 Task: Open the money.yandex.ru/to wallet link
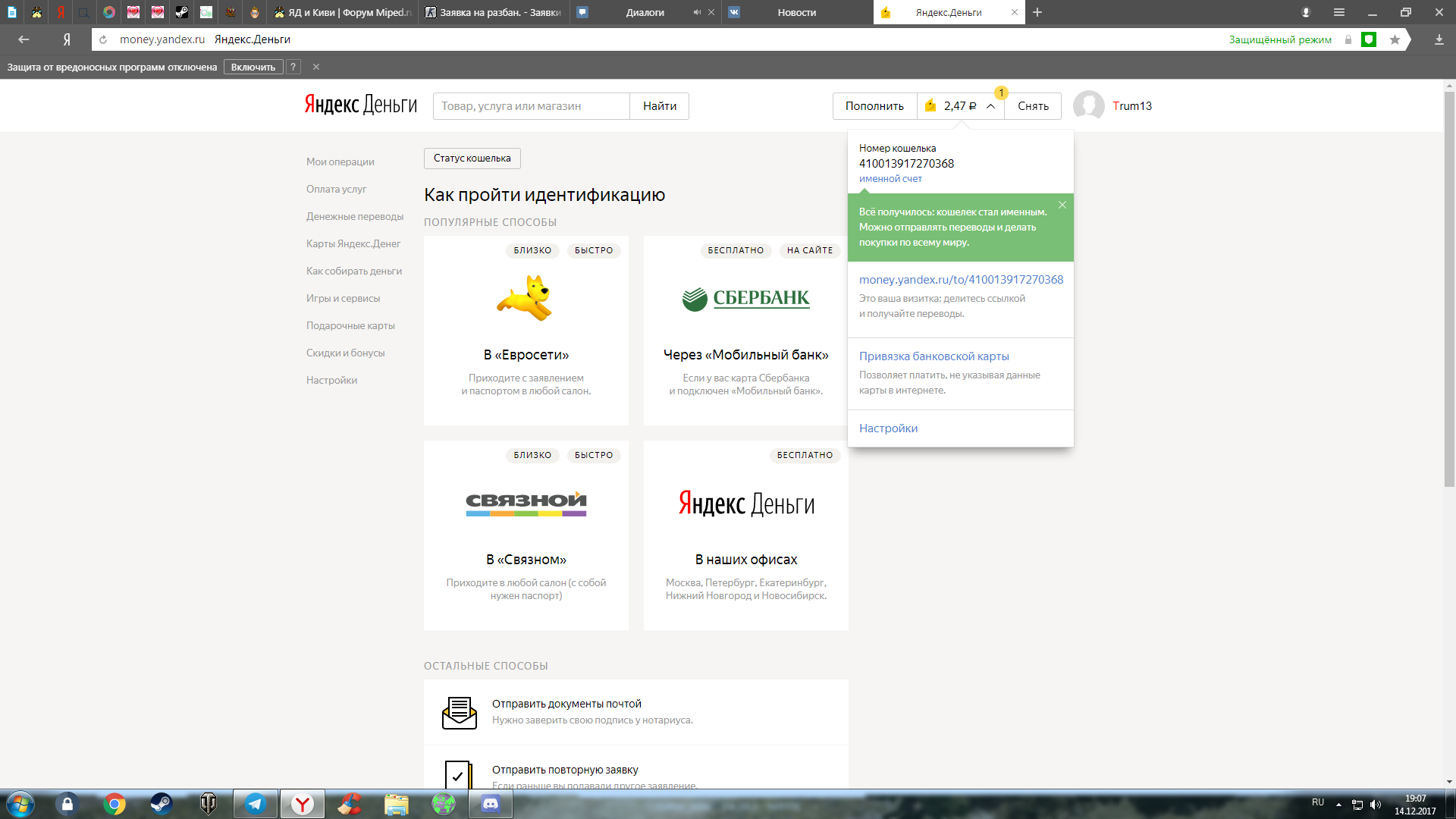(x=961, y=279)
